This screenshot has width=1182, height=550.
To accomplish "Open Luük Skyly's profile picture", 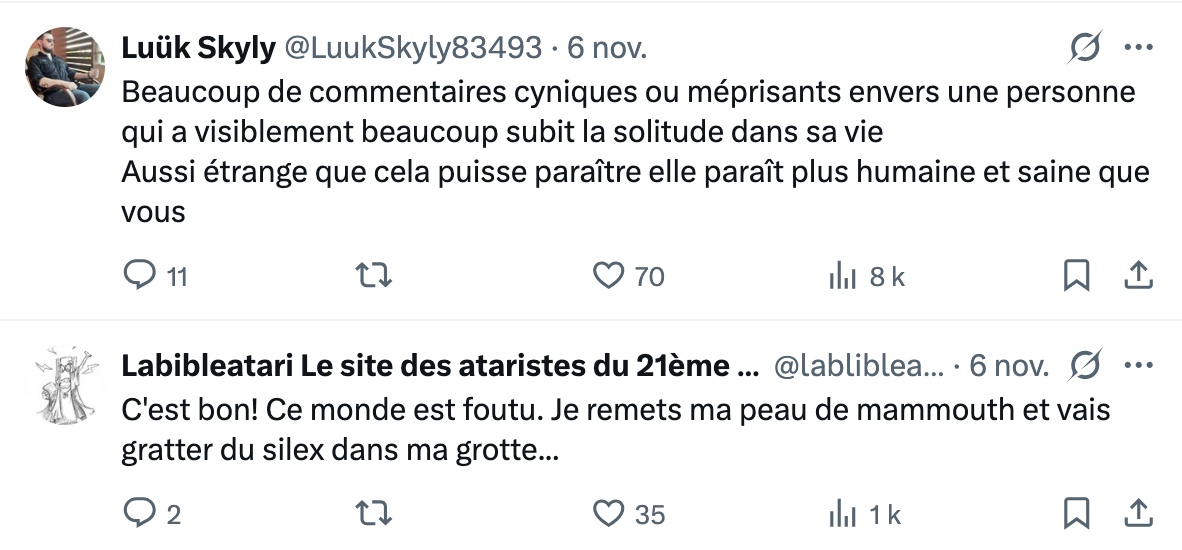I will 64,67.
